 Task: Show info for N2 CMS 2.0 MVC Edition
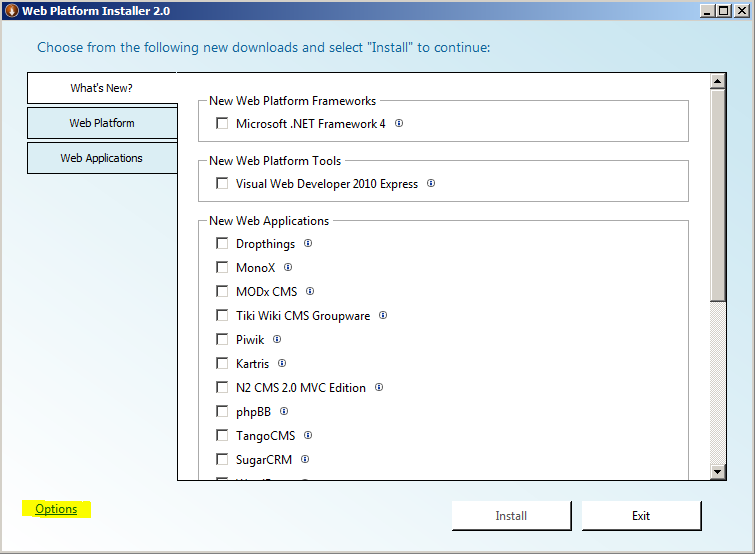[x=379, y=387]
